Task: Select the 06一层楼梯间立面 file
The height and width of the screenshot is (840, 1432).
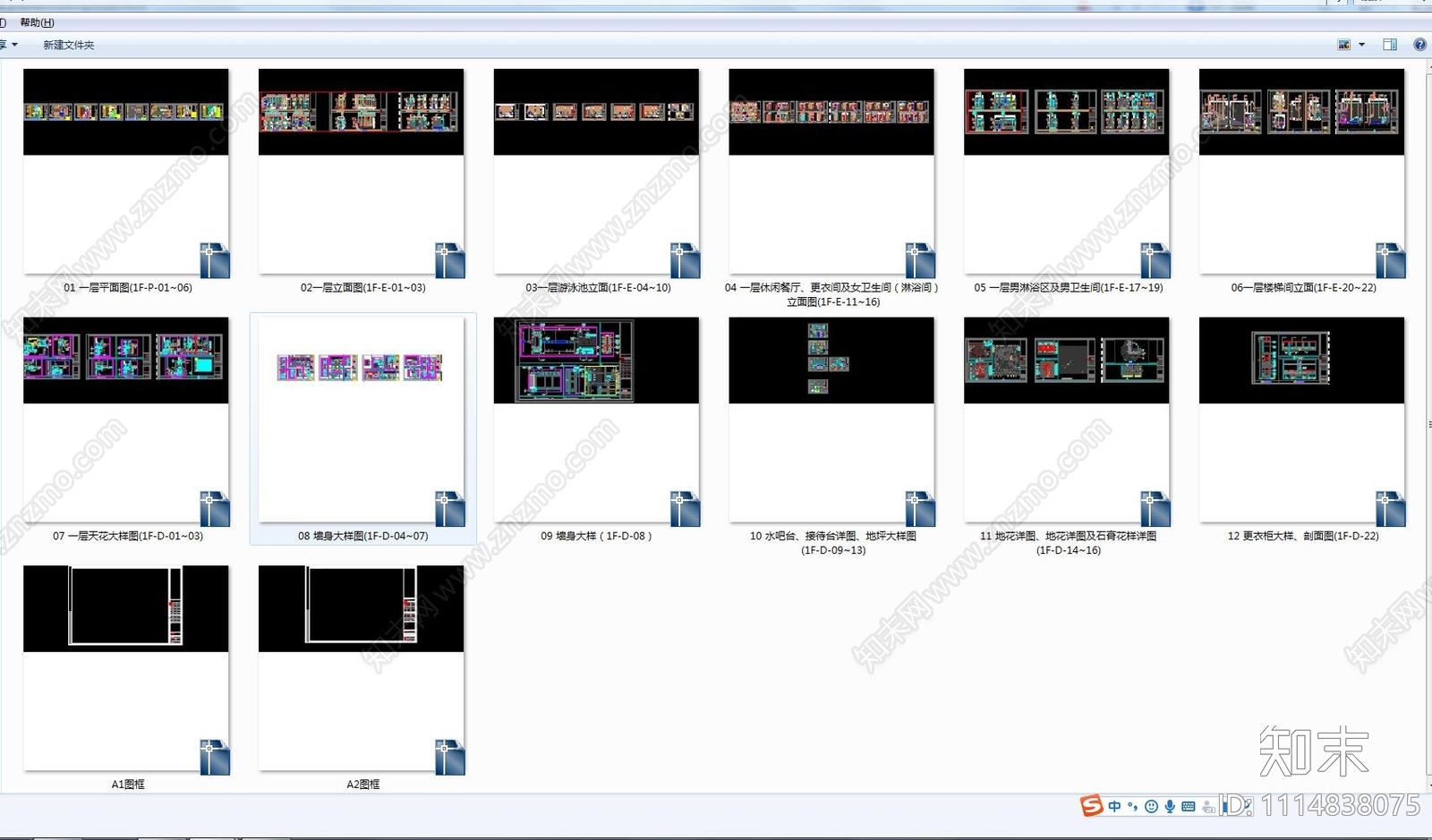Action: (1302, 172)
